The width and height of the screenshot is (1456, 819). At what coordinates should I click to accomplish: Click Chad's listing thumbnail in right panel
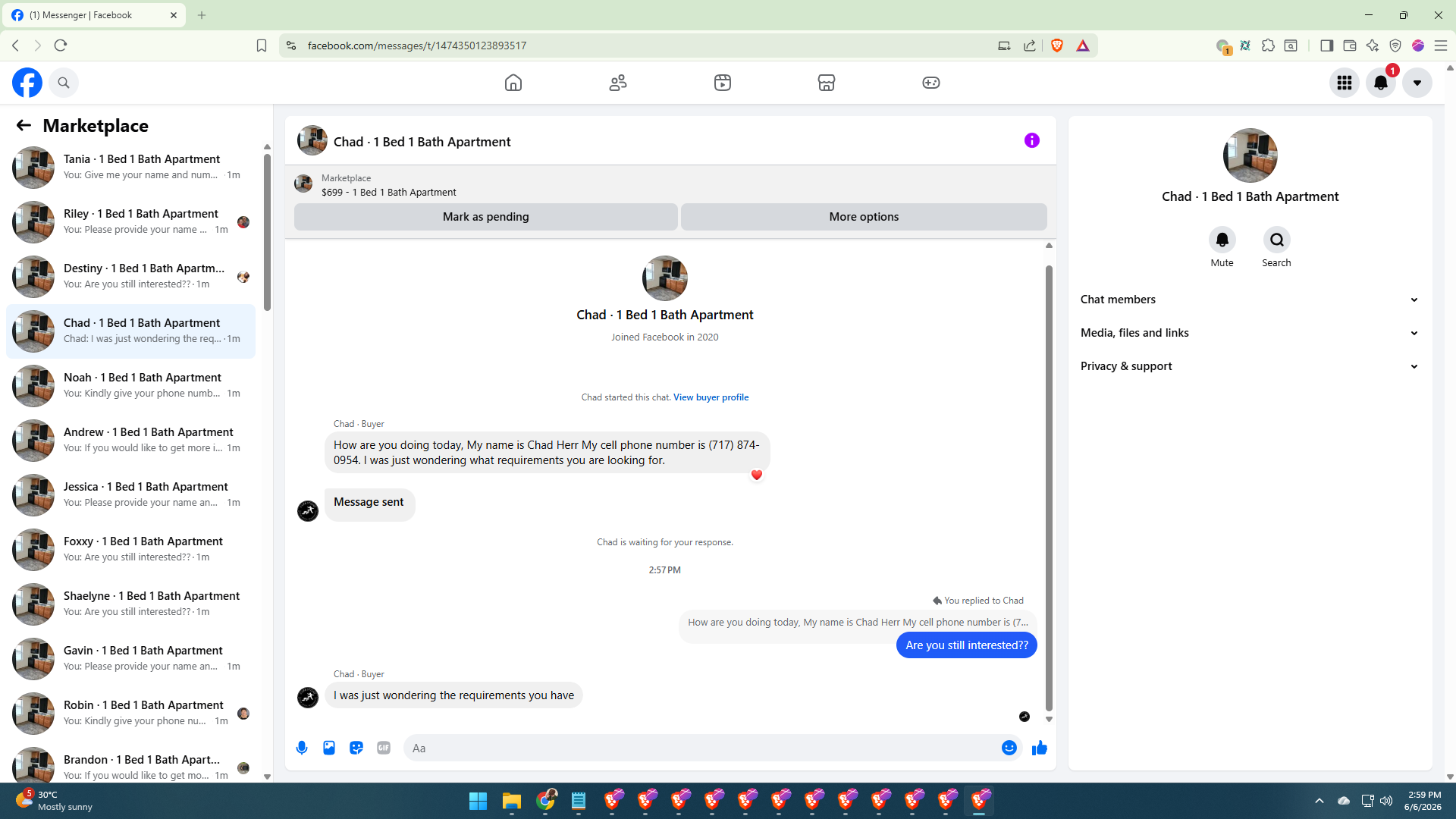click(x=1250, y=155)
